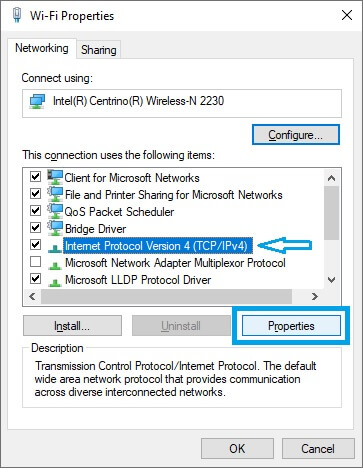The height and width of the screenshot is (468, 363).
Task: Click the Configure... button
Action: pos(296,135)
